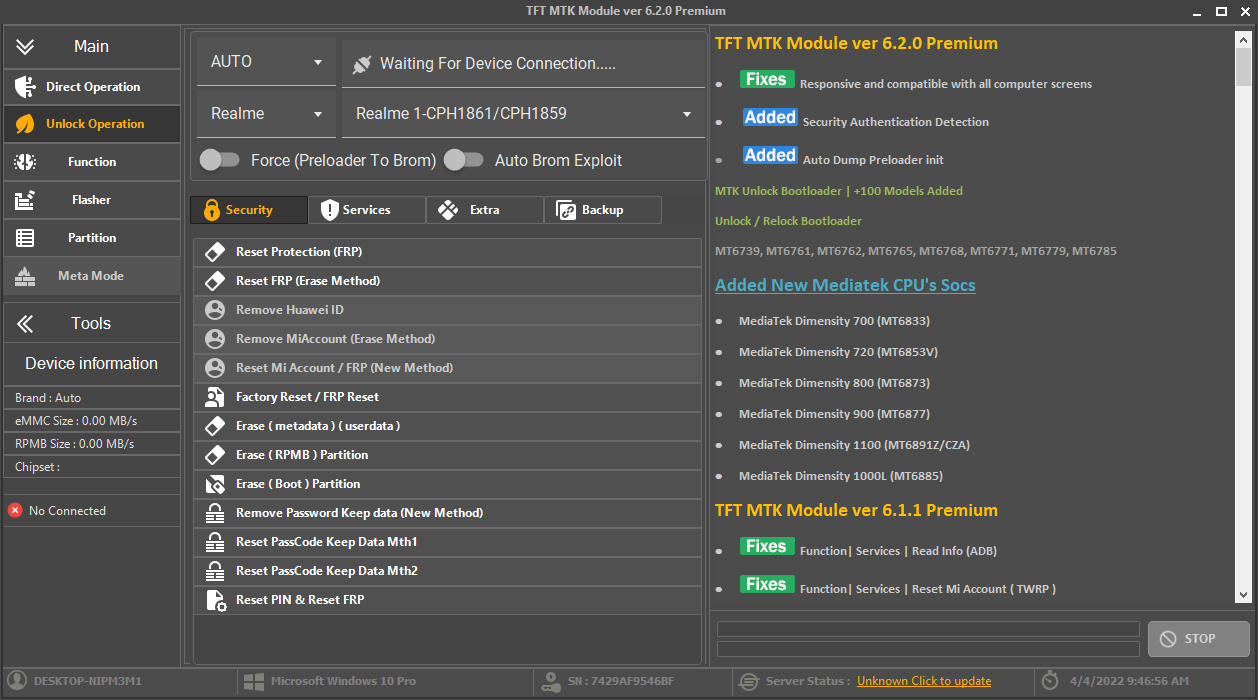The width and height of the screenshot is (1258, 700).
Task: Click the Unknown Click to update server link
Action: coord(923,681)
